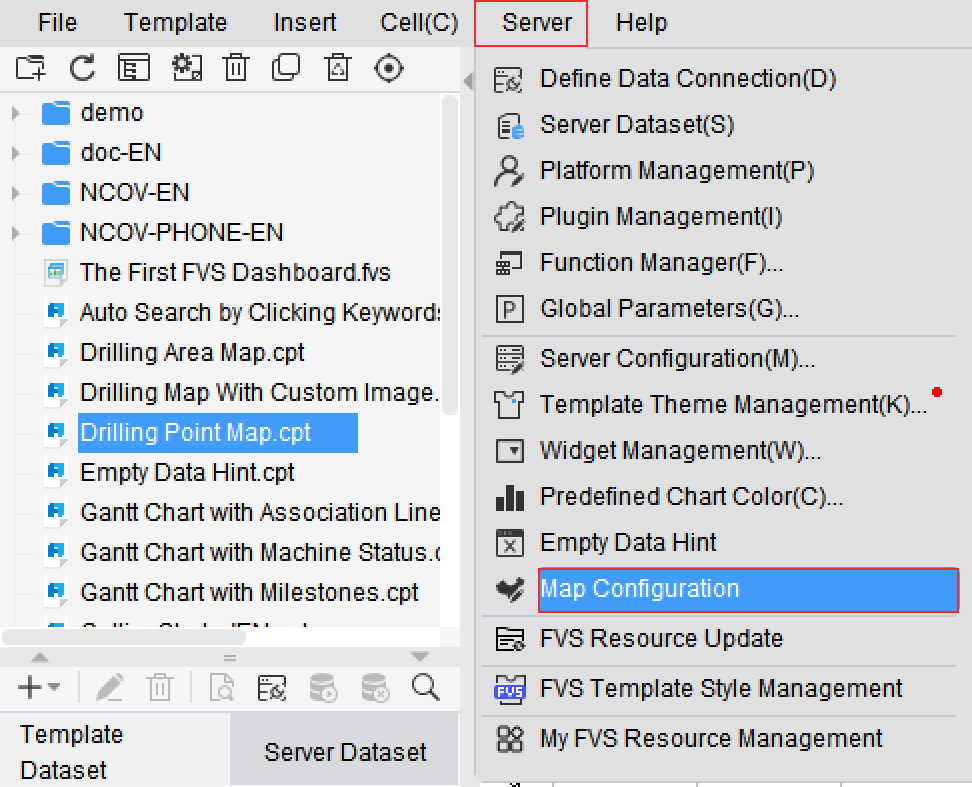Select Drilling Area Map.cpt file

tap(192, 353)
